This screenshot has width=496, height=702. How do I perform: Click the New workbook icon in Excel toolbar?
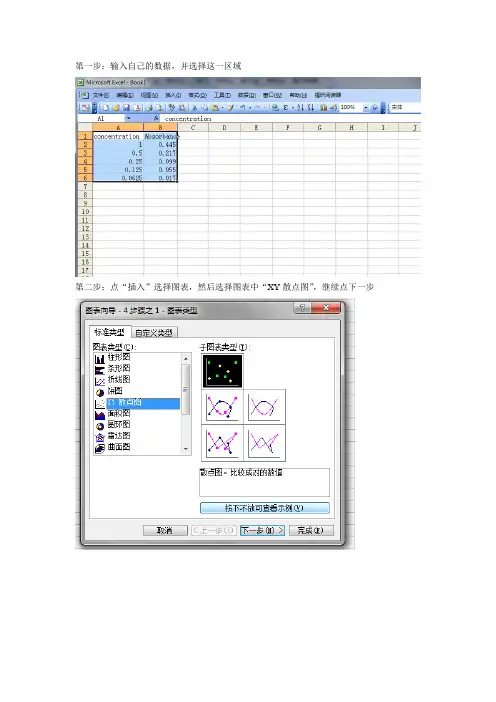point(106,107)
